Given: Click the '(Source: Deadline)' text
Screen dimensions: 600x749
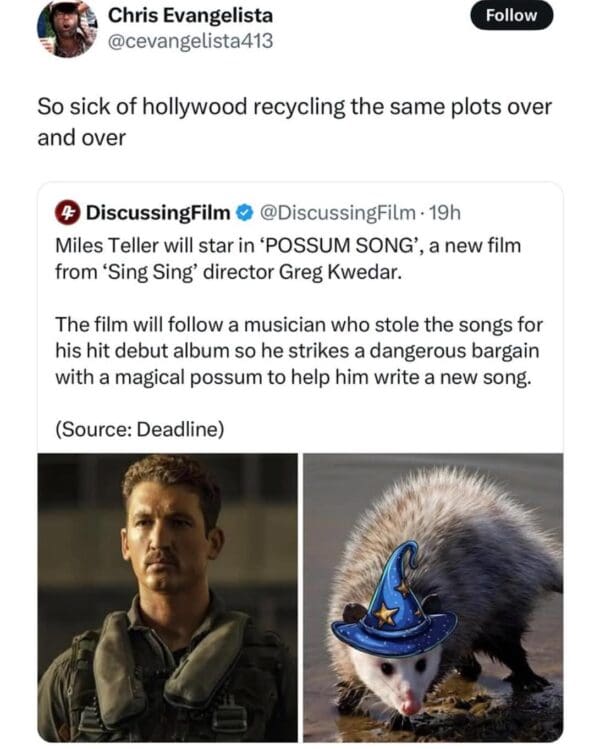Looking at the screenshot, I should pyautogui.click(x=139, y=429).
